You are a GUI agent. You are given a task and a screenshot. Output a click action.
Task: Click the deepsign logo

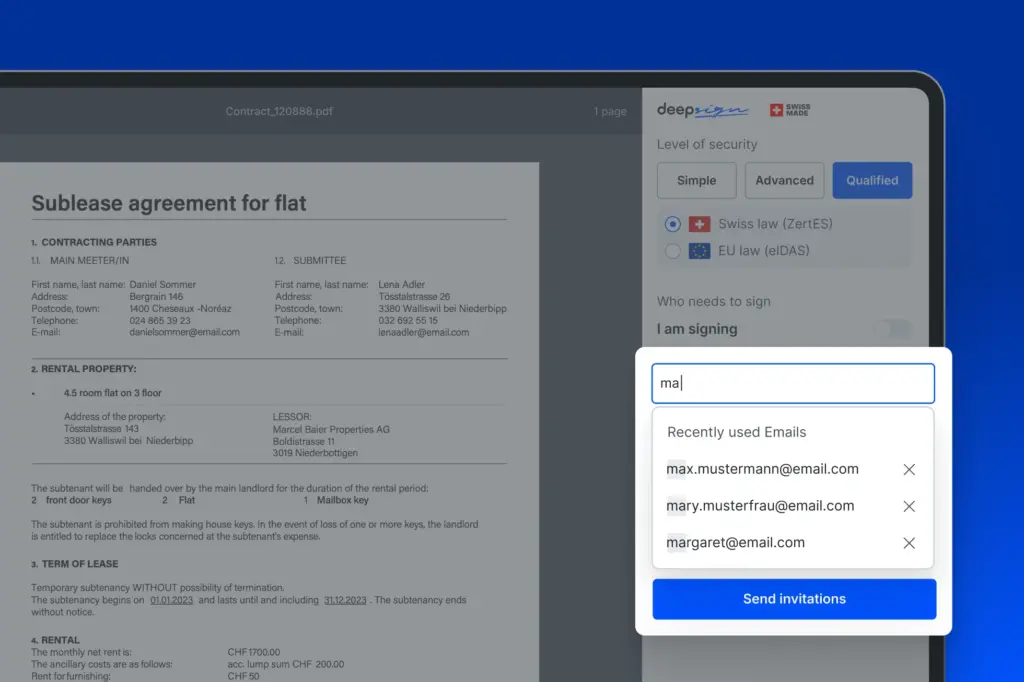[702, 111]
